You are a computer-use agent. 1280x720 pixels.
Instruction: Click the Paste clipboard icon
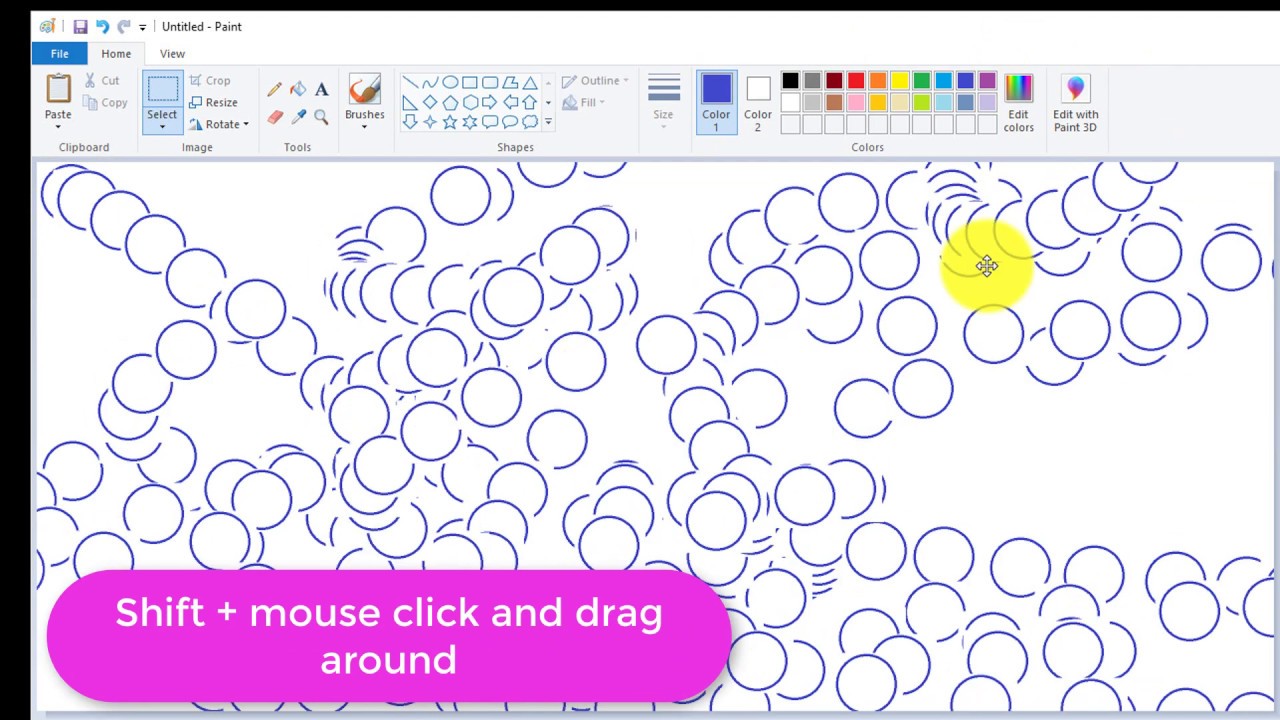[x=58, y=89]
